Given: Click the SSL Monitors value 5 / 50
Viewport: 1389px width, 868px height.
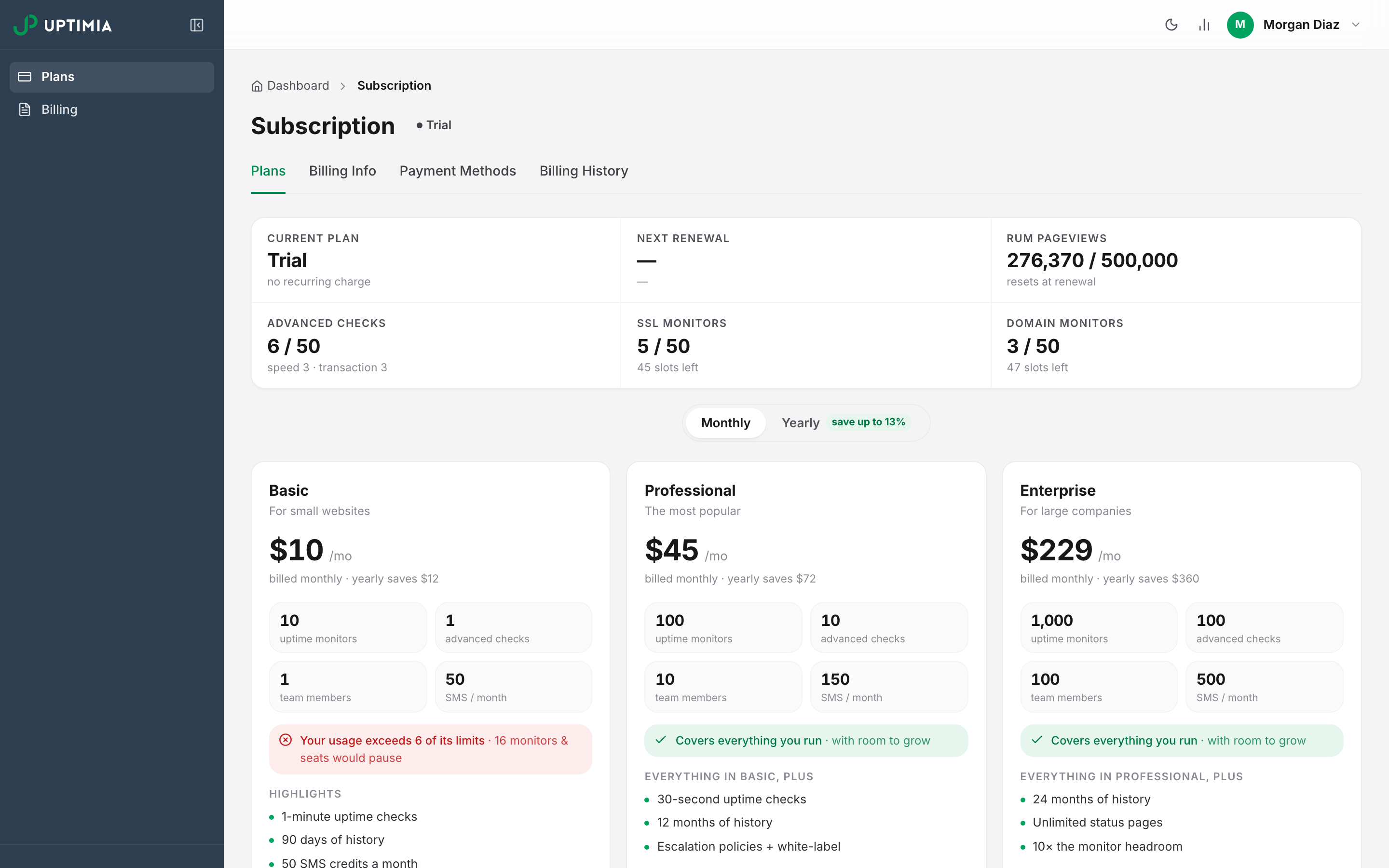Looking at the screenshot, I should (663, 346).
